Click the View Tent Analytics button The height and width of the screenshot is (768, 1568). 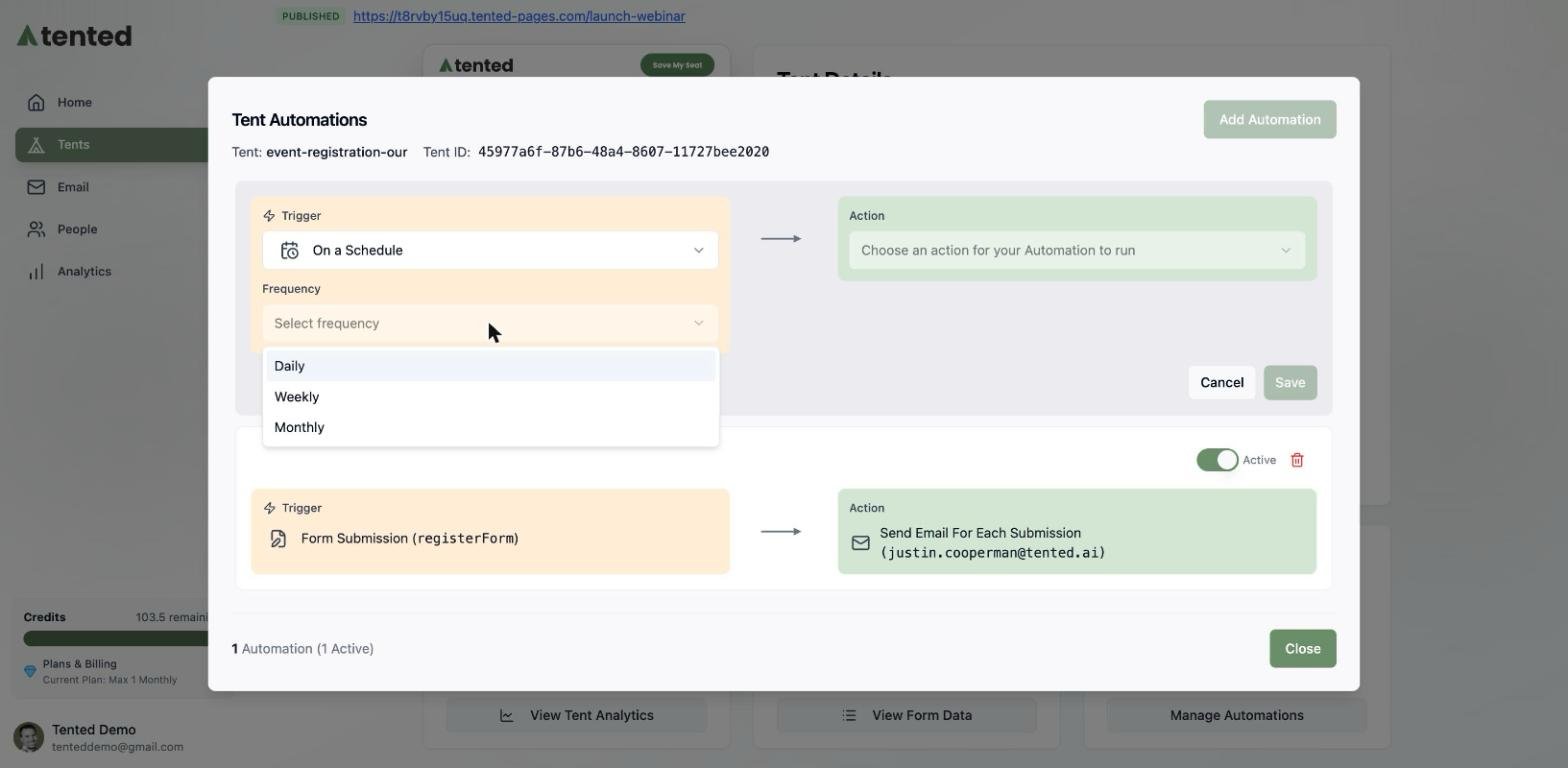tap(576, 716)
